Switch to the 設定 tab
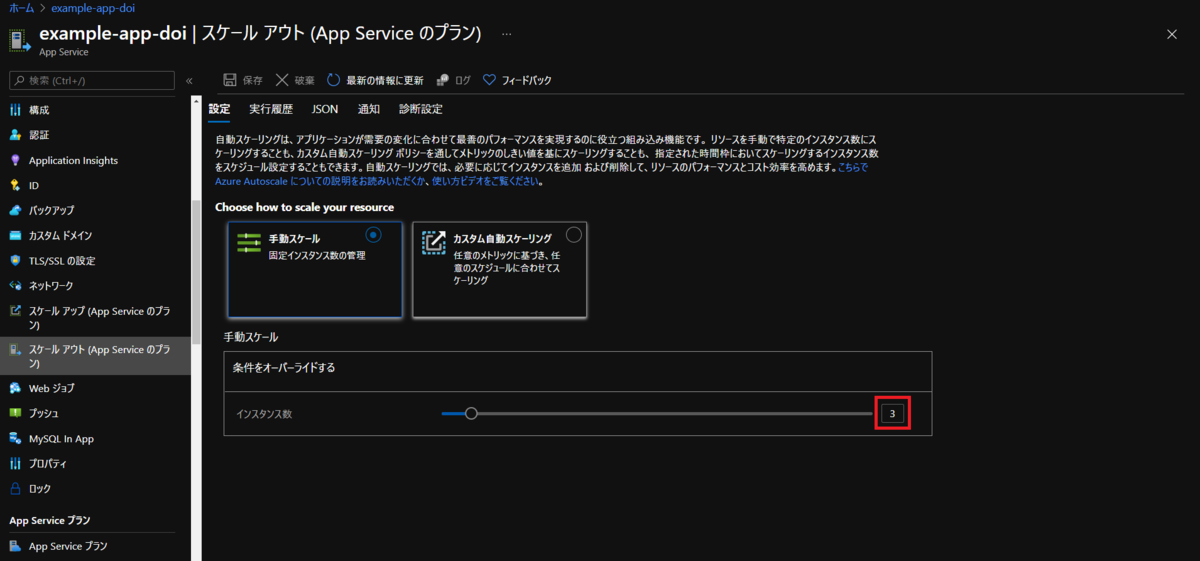The image size is (1200, 561). click(x=219, y=109)
